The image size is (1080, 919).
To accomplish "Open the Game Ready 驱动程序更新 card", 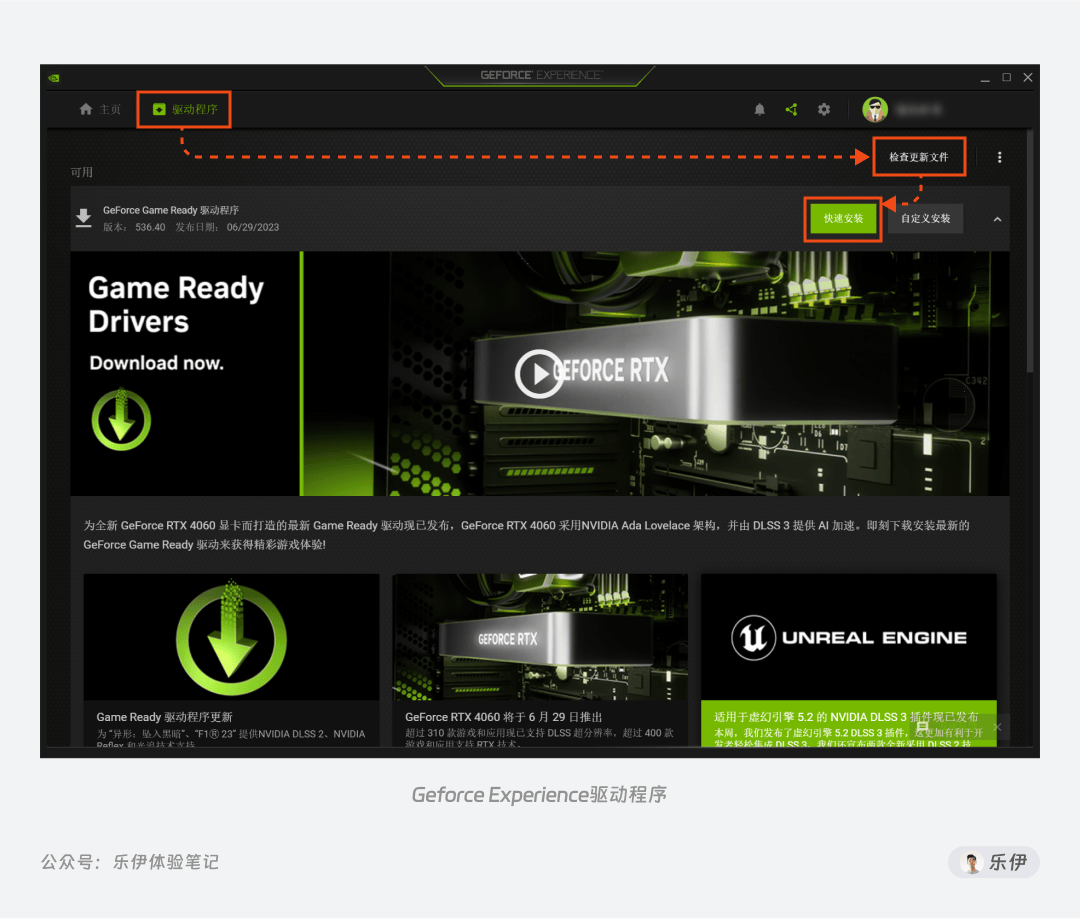I will tap(231, 660).
